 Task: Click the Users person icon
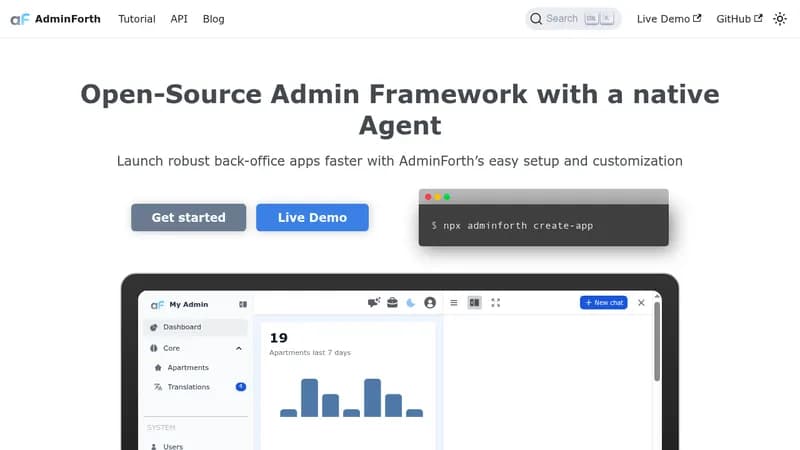[154, 446]
